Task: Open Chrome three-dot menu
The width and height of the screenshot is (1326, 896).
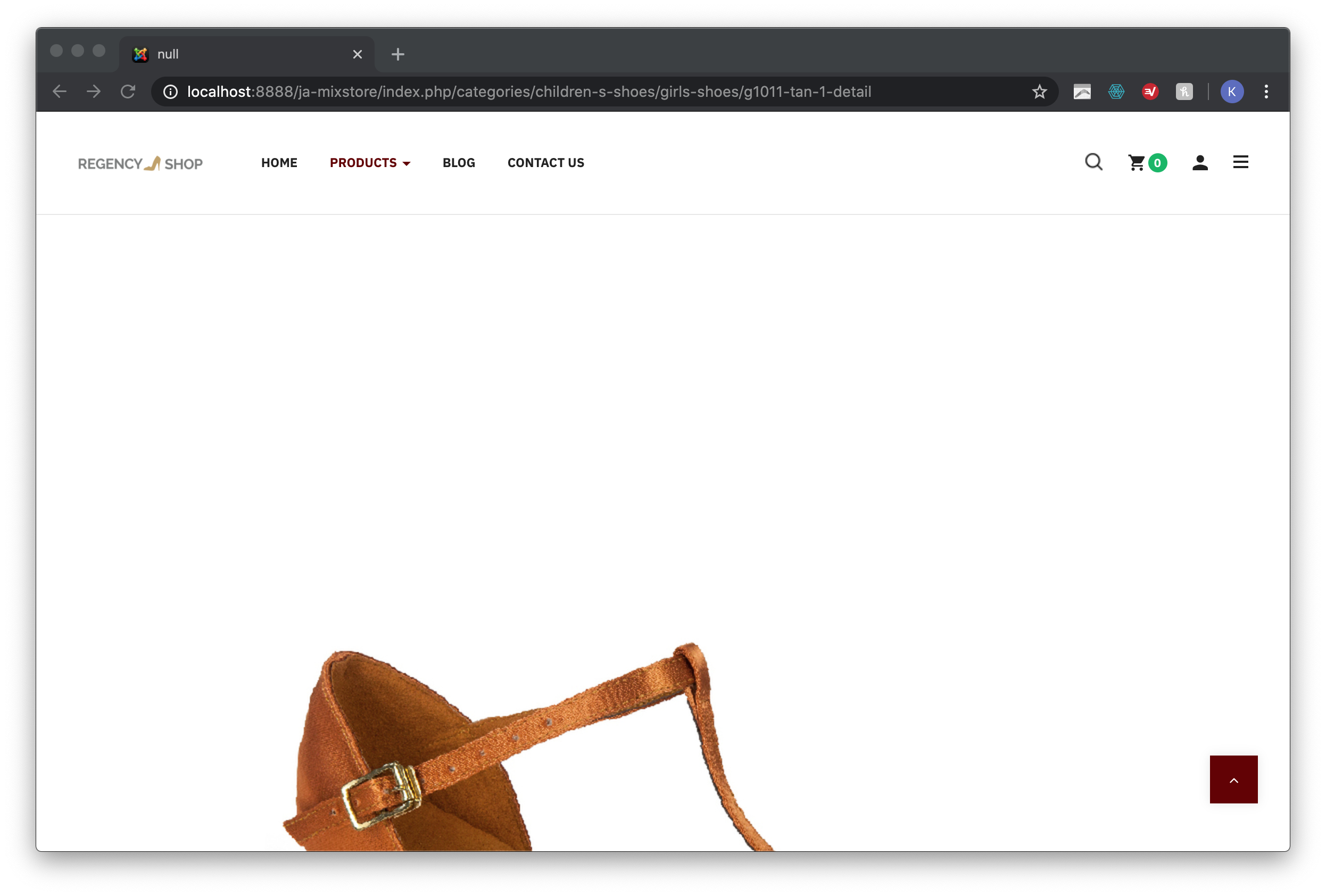Action: 1265,92
